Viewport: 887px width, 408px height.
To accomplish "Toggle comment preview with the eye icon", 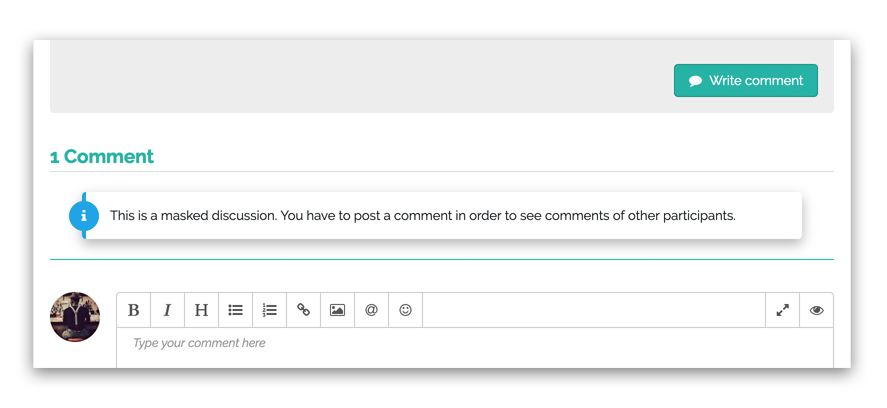I will (x=817, y=310).
